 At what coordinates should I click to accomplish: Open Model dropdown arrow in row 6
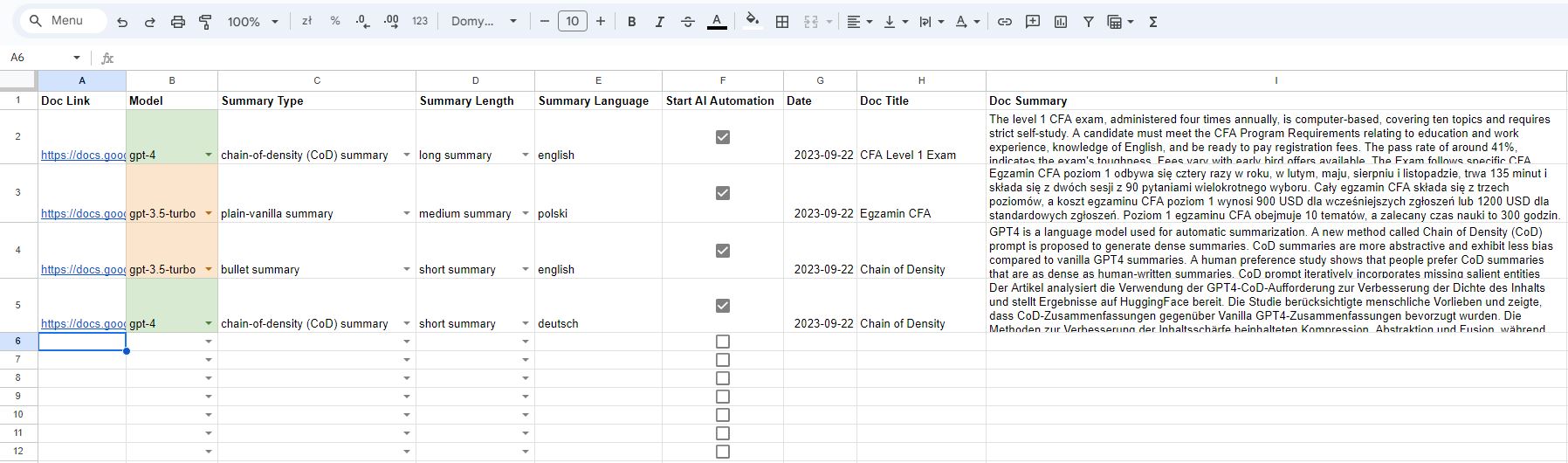pos(208,342)
